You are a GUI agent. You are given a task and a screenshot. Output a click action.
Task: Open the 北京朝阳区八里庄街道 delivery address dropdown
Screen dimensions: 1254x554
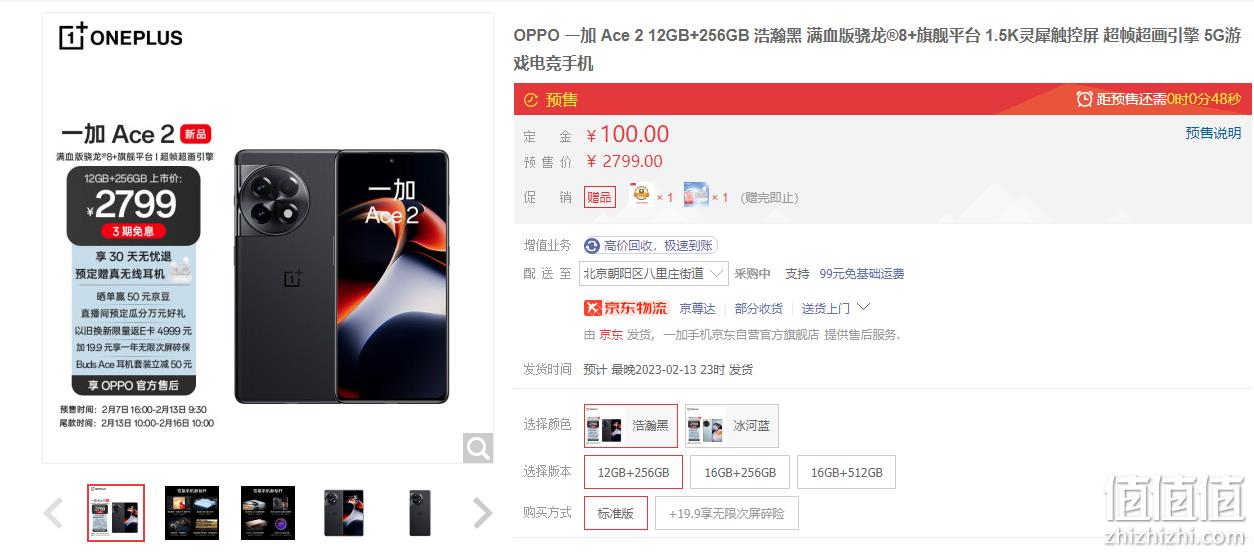(655, 273)
